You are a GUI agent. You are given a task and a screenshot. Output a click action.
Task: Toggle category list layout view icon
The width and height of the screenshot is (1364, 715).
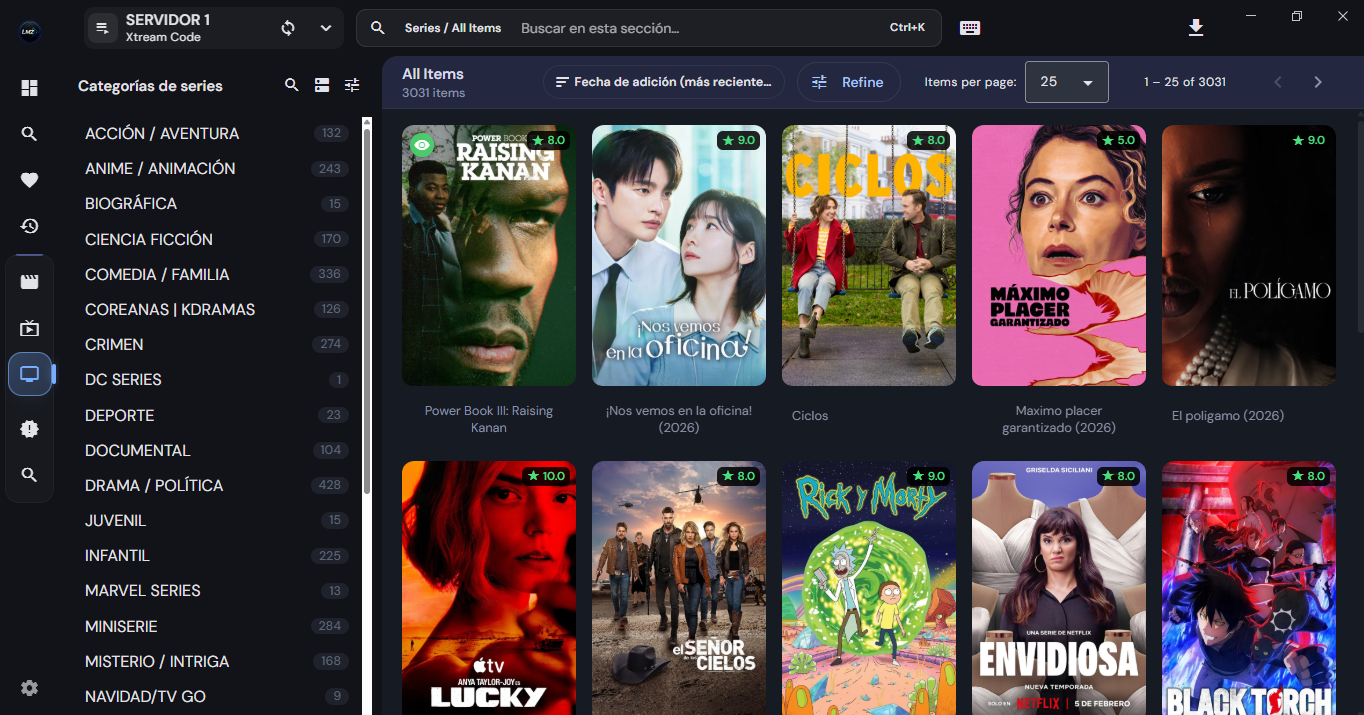[x=322, y=85]
